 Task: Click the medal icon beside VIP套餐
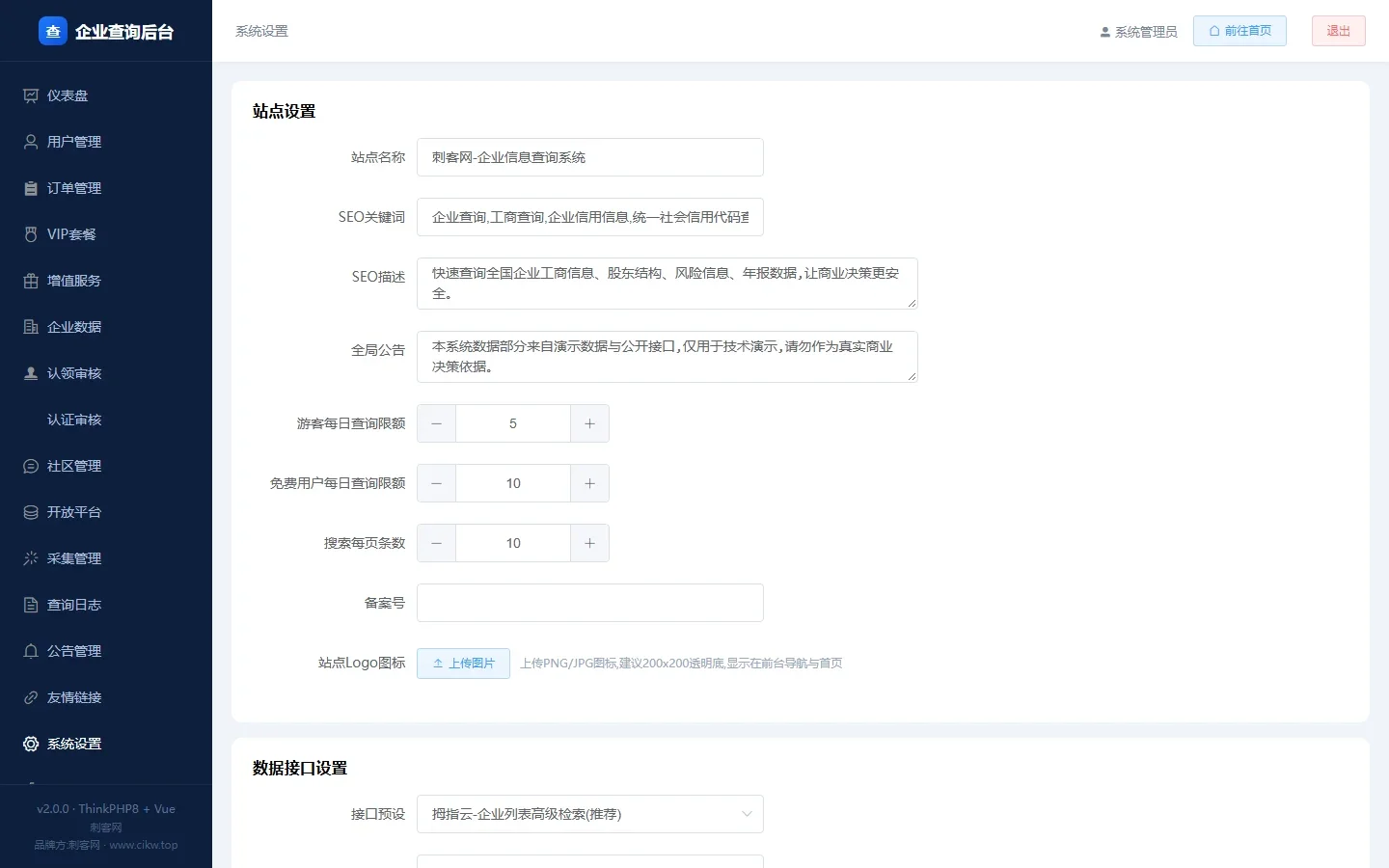point(31,234)
